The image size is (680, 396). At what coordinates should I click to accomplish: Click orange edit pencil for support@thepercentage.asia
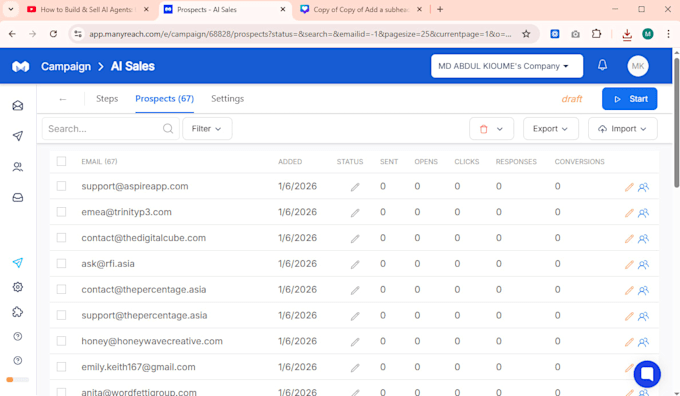click(x=629, y=316)
